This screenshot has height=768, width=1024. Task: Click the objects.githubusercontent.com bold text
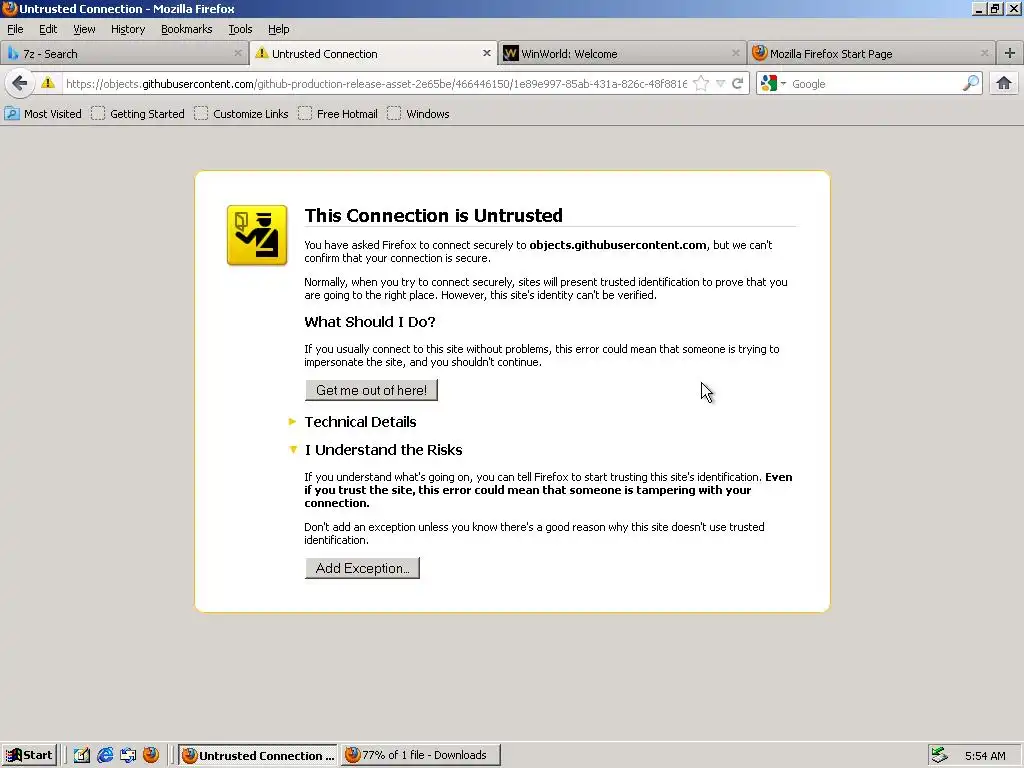[618, 245]
